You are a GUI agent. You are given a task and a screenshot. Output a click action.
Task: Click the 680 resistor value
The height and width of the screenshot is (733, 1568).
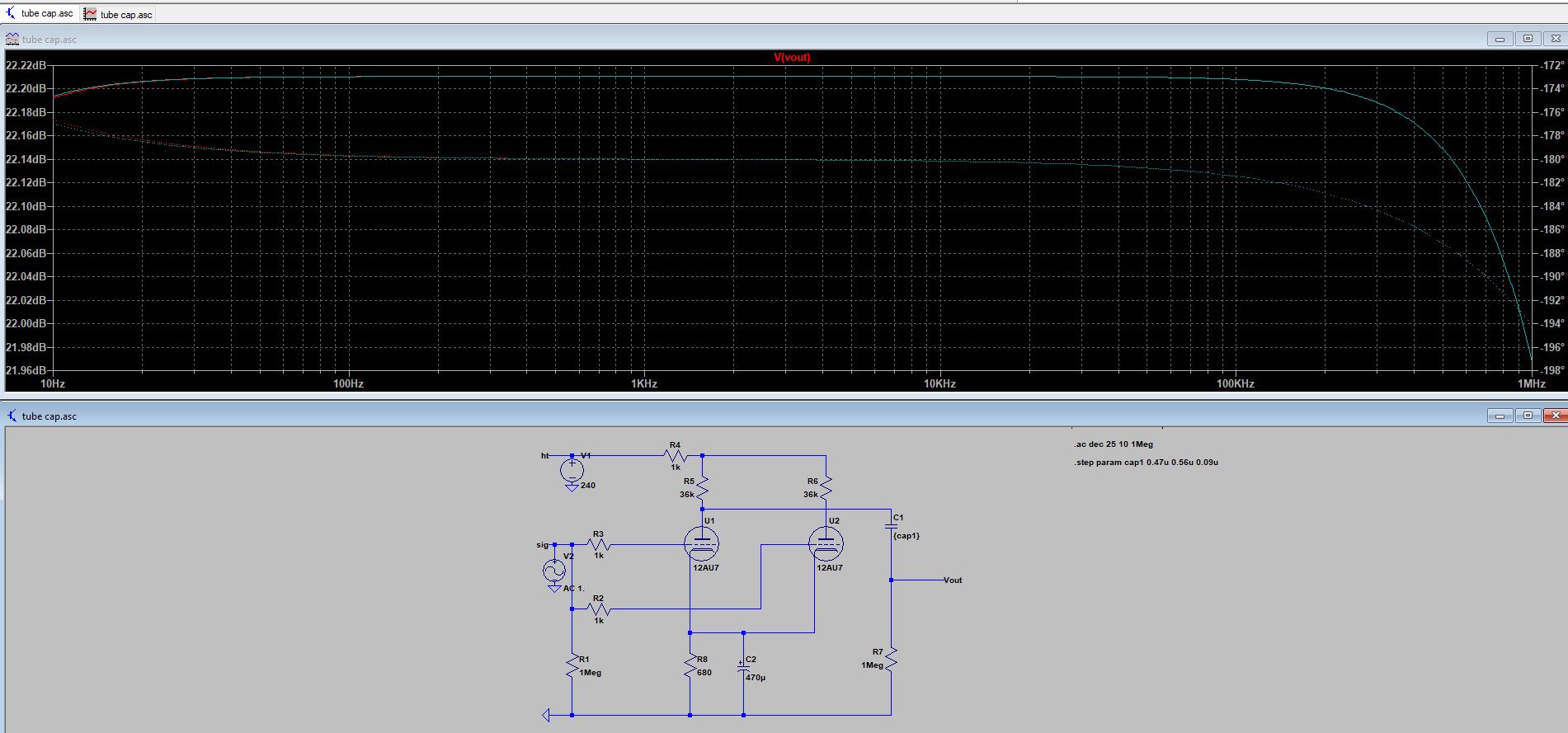704,673
